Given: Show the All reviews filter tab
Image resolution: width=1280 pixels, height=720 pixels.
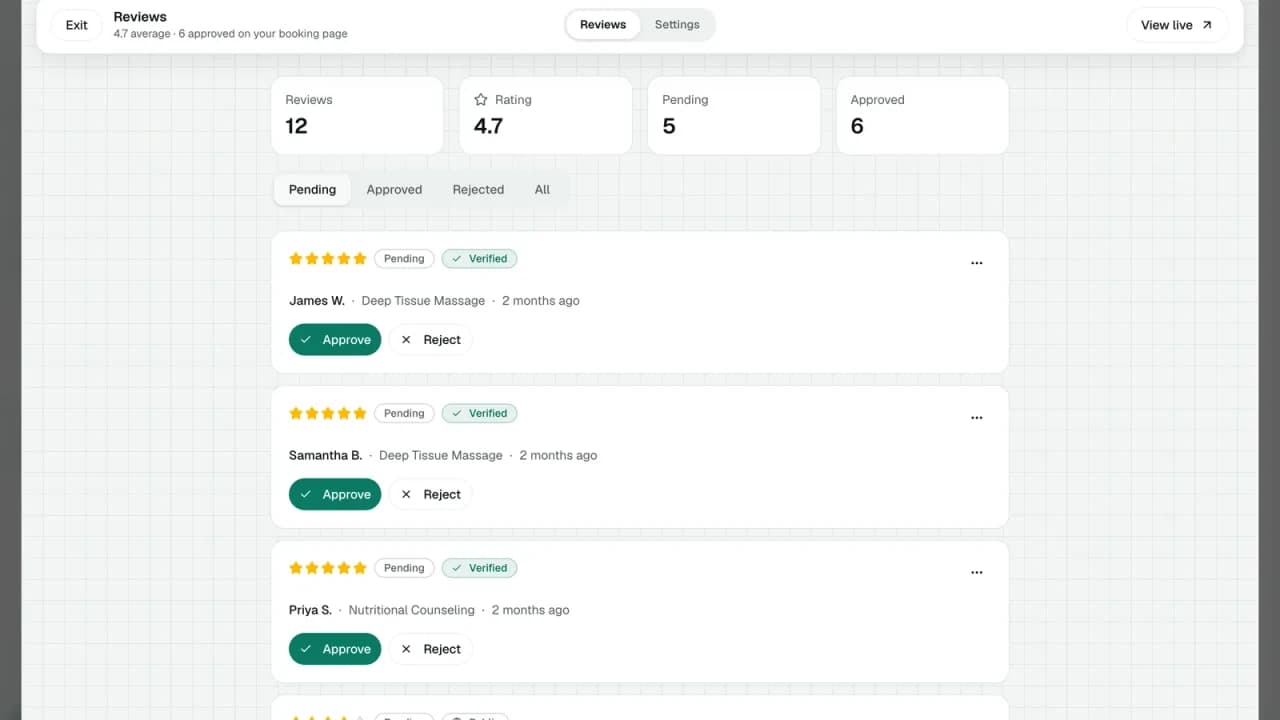Looking at the screenshot, I should pyautogui.click(x=542, y=190).
